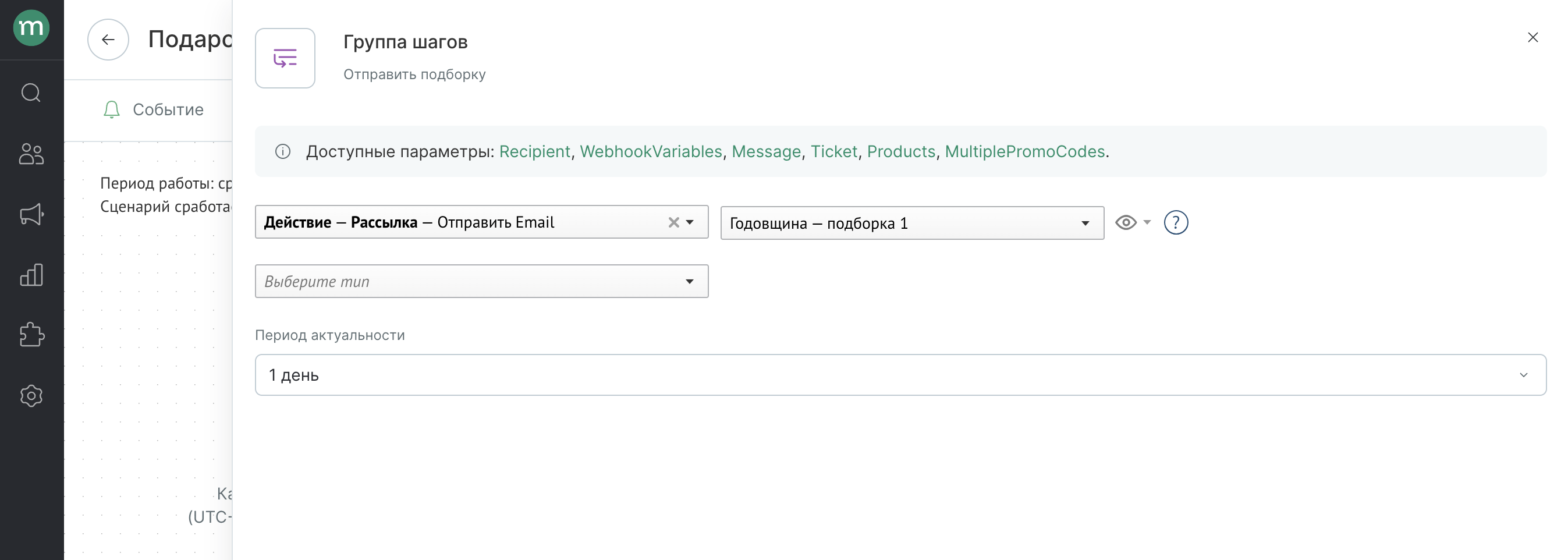Screen dimensions: 1568x560
Task: Open the Message parameter link
Action: (x=766, y=151)
